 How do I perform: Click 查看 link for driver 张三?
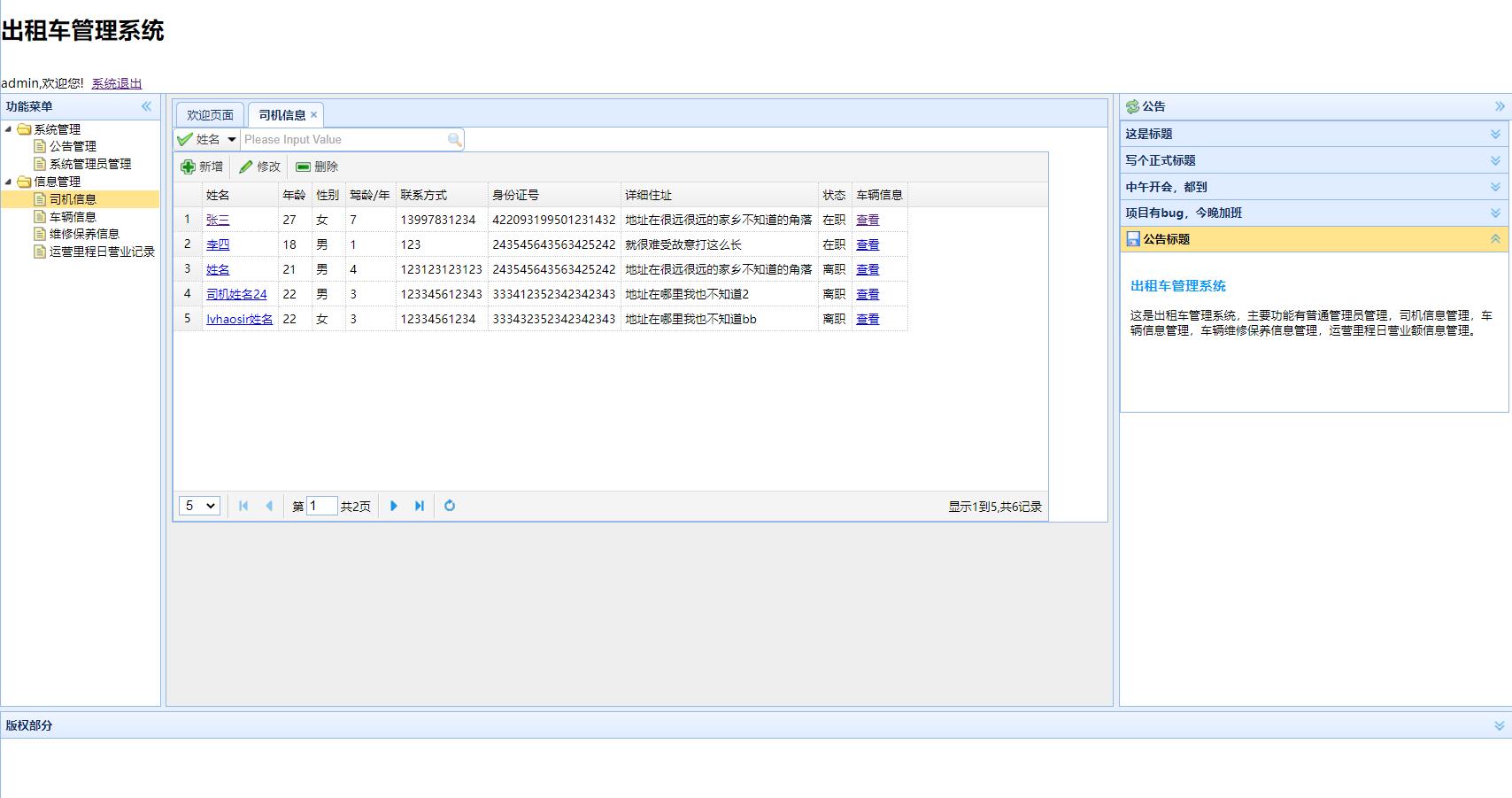(x=868, y=220)
